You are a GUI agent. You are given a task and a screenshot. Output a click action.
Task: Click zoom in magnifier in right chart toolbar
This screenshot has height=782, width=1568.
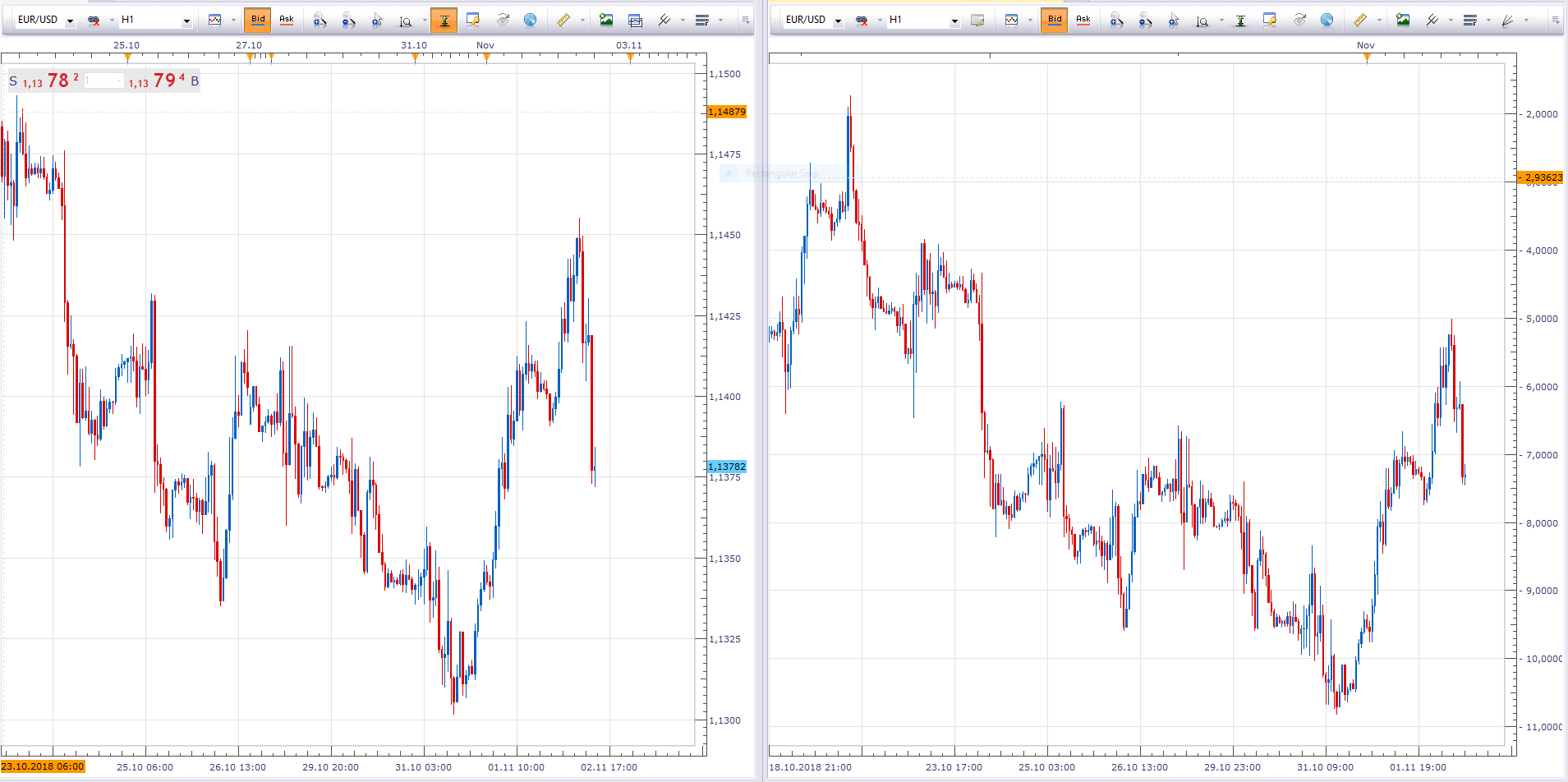1116,20
